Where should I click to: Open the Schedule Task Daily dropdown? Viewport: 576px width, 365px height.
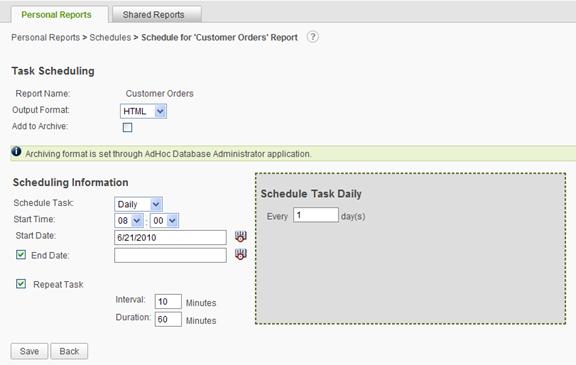point(138,204)
